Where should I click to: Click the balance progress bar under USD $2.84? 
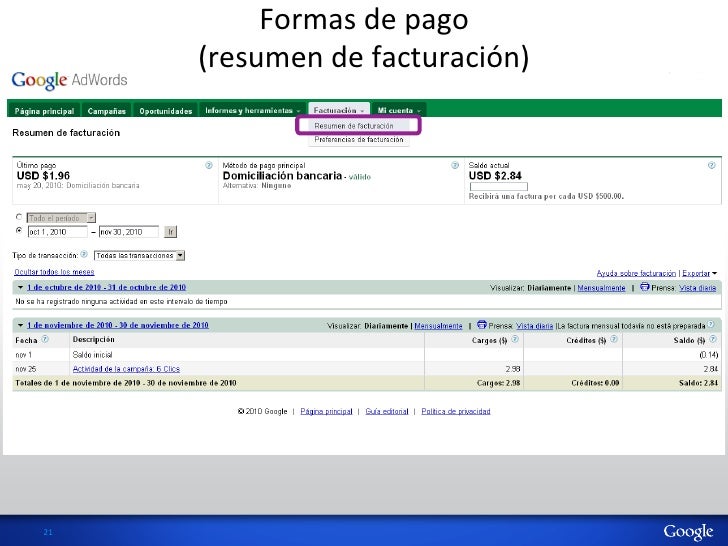(x=499, y=187)
